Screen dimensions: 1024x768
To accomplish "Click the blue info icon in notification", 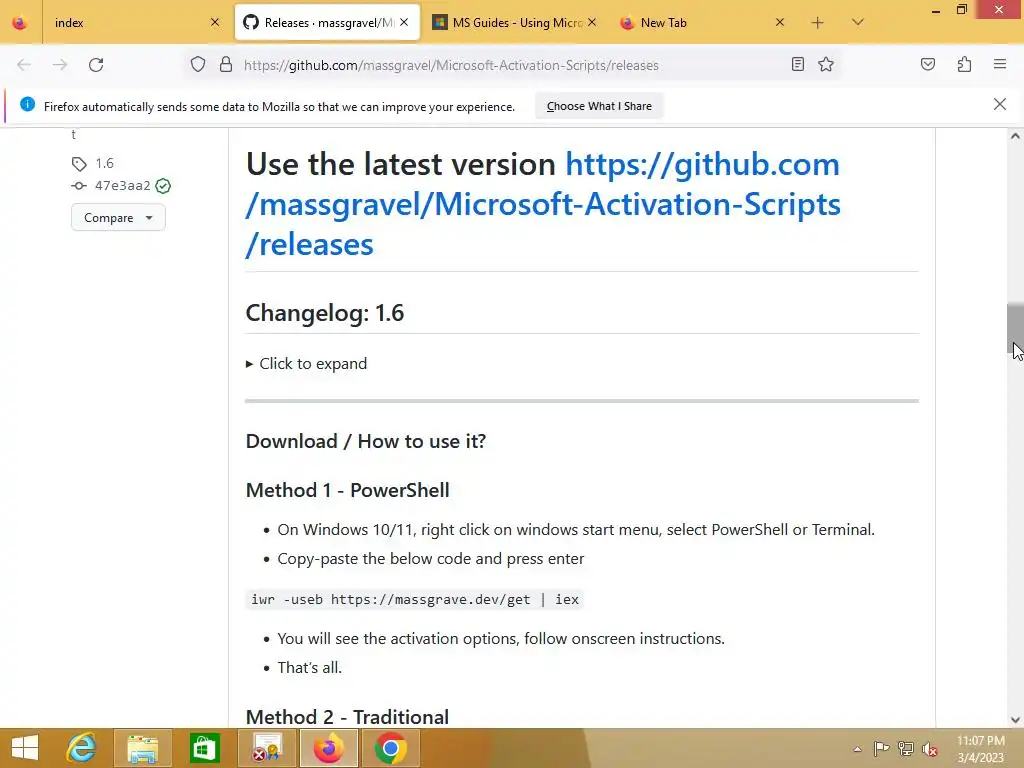I will pyautogui.click(x=27, y=104).
